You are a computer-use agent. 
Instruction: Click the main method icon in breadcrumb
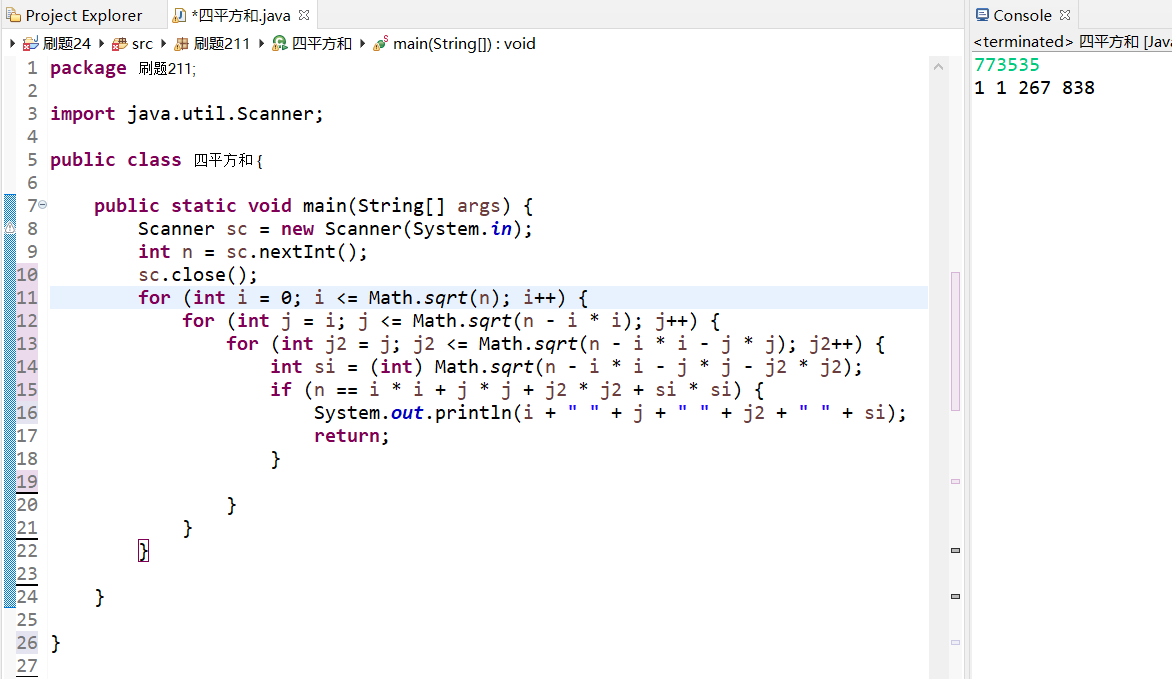click(380, 44)
